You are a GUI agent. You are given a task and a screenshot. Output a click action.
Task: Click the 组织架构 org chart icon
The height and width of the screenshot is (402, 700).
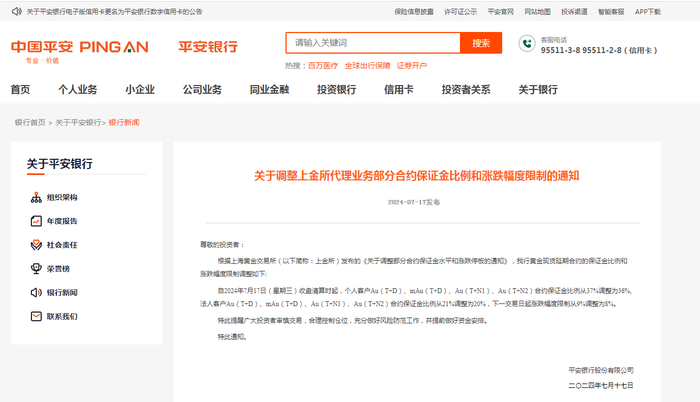click(x=36, y=197)
